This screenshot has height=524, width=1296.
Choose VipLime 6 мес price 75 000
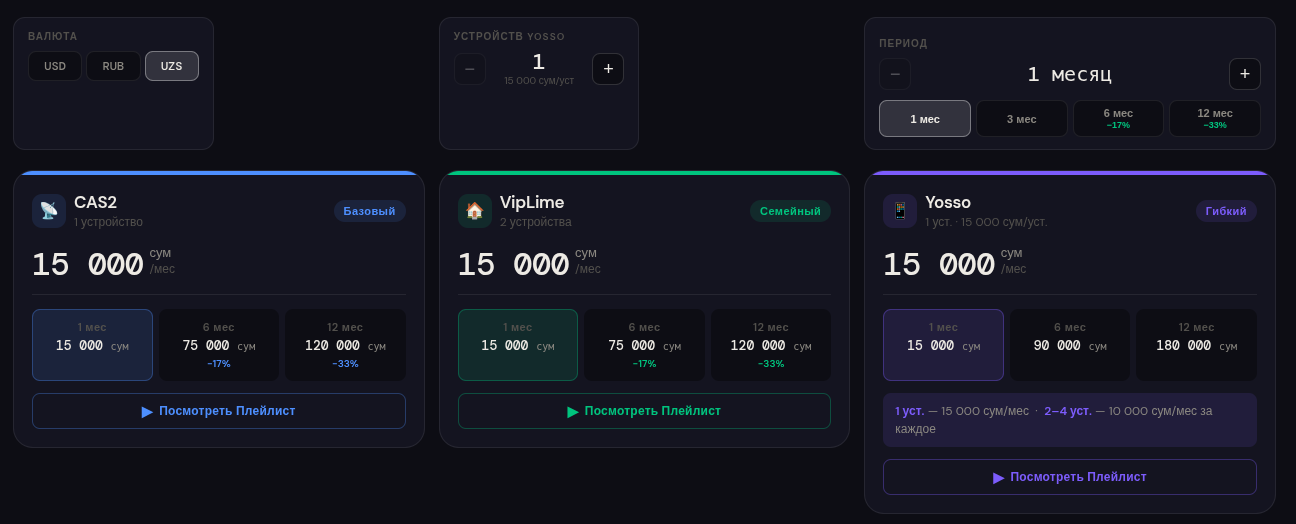pos(644,345)
